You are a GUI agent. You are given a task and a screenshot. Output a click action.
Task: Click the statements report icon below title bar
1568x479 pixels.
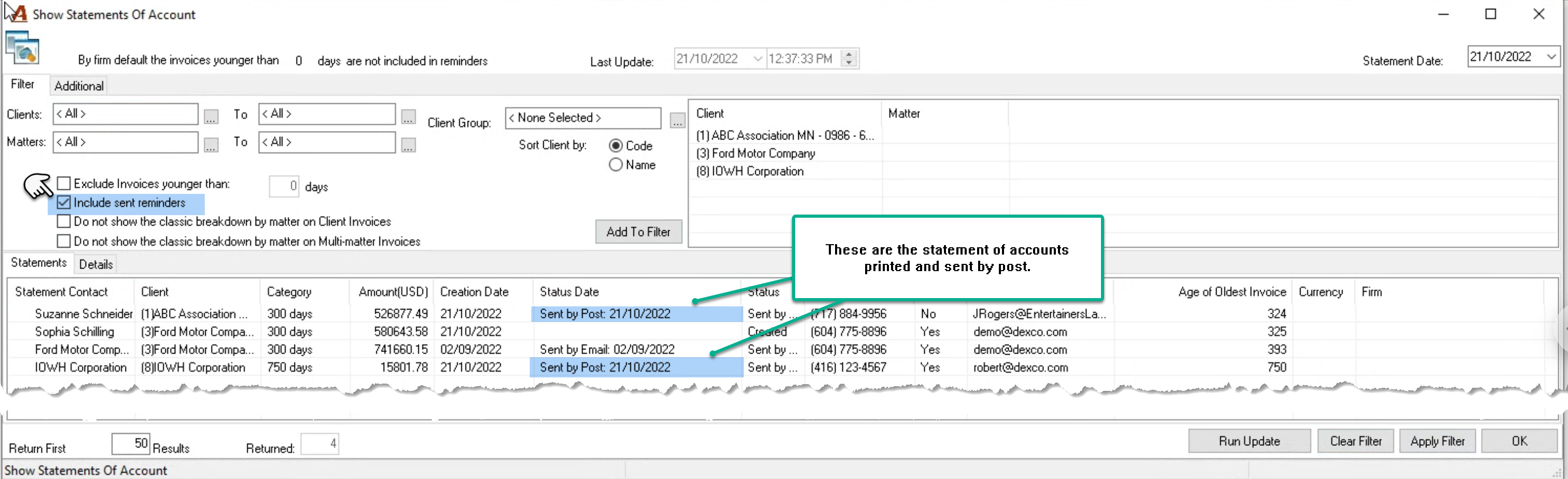coord(22,48)
